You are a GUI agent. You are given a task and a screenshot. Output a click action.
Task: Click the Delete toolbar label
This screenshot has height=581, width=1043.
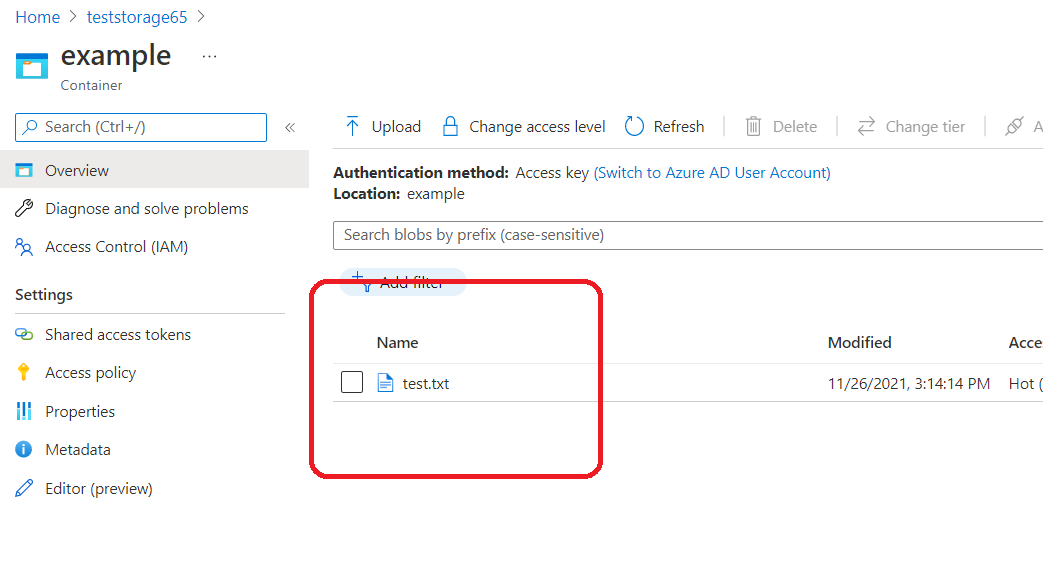(x=795, y=126)
